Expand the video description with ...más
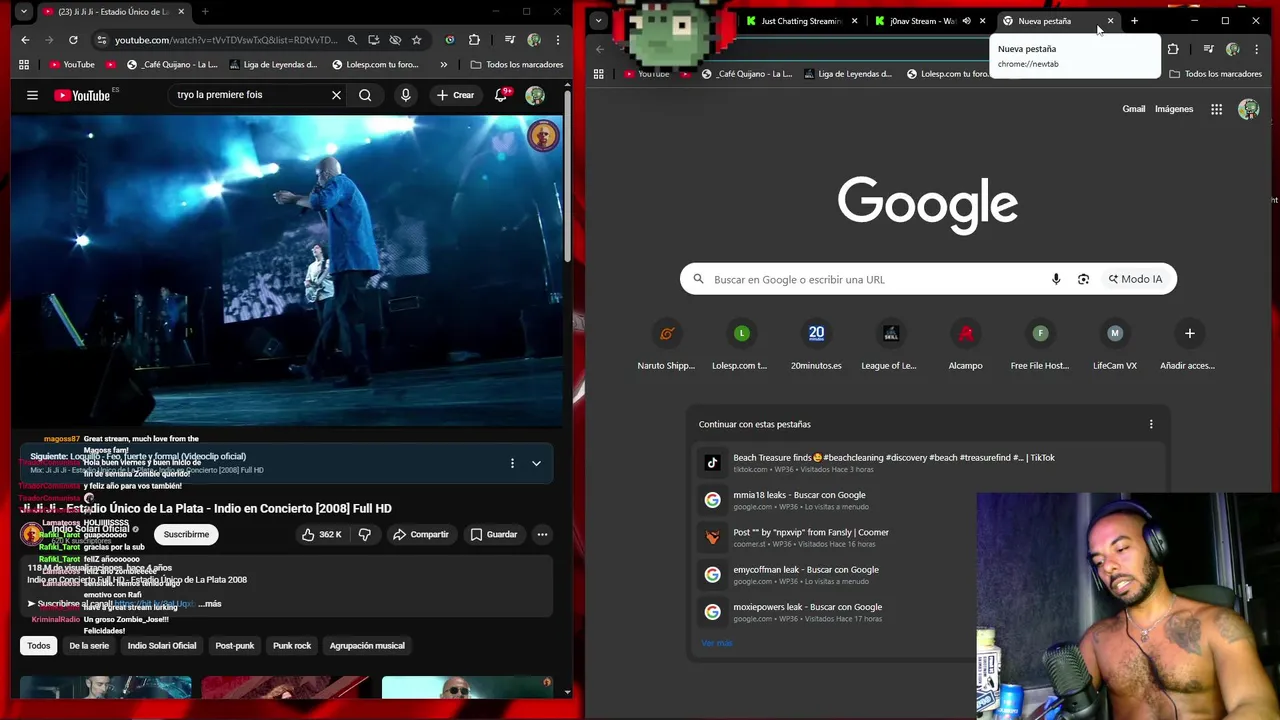The image size is (1280, 720). pyautogui.click(x=210, y=604)
